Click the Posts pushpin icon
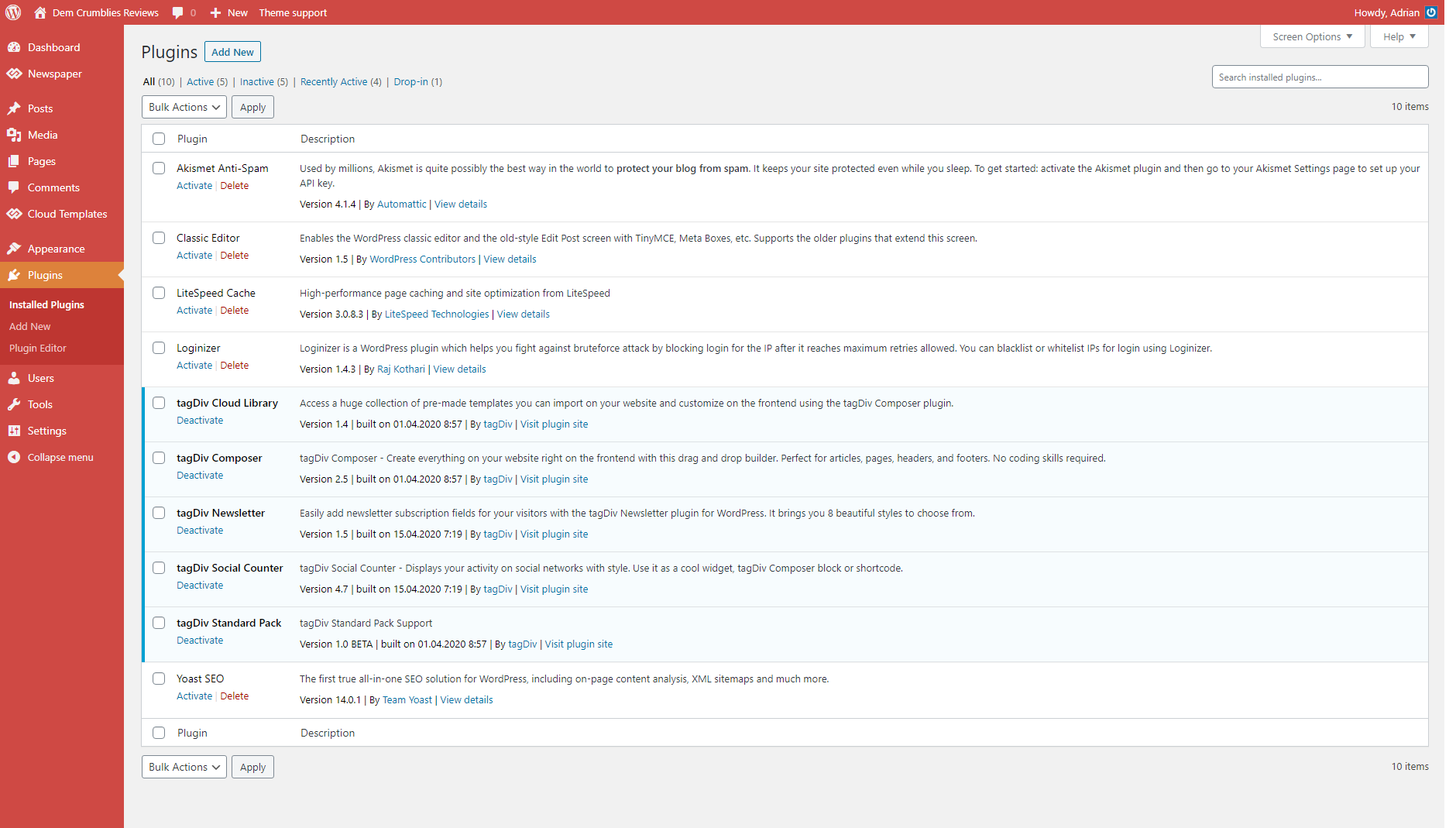The image size is (1456, 828). (14, 108)
